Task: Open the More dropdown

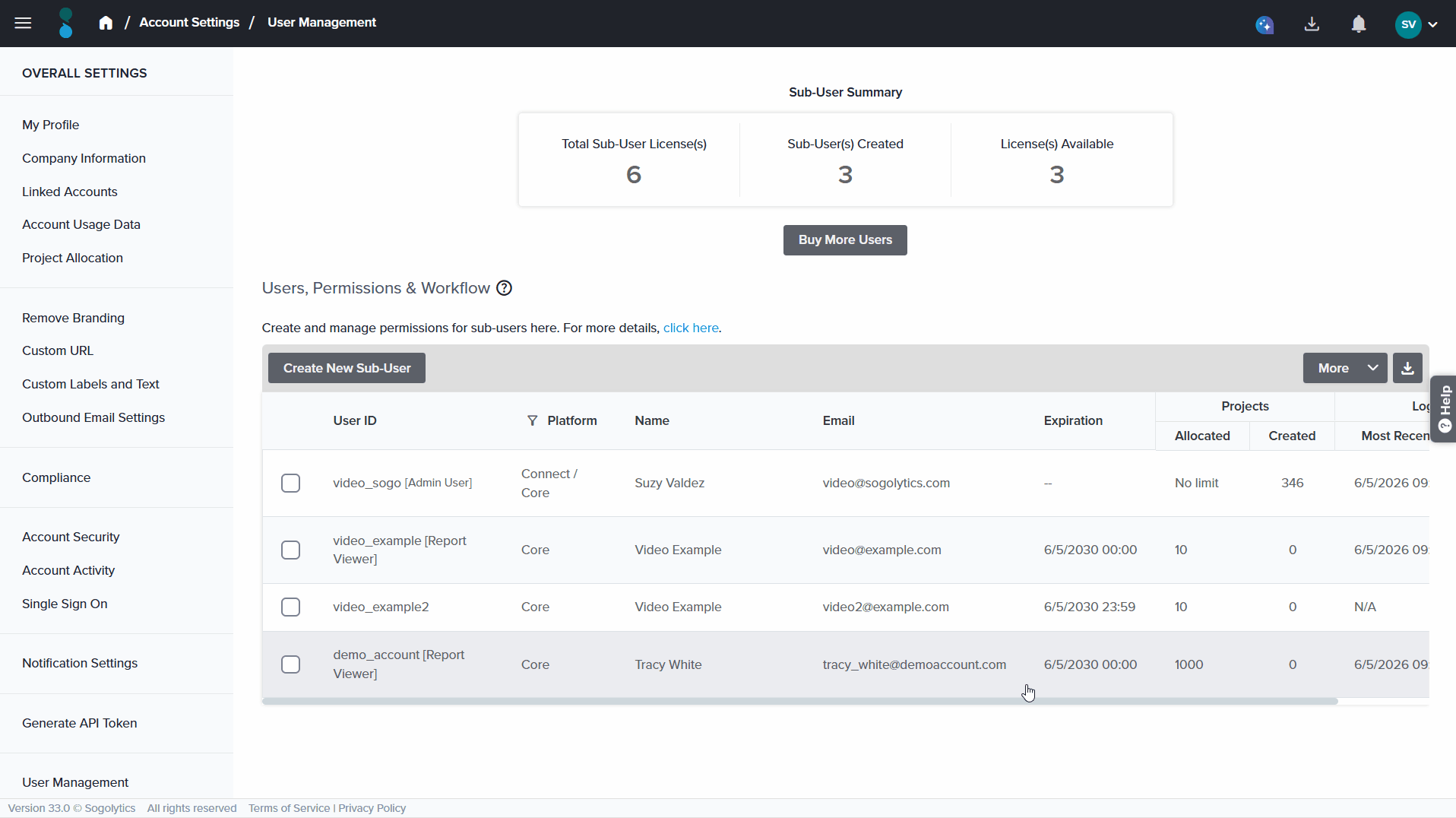Action: coord(1345,368)
